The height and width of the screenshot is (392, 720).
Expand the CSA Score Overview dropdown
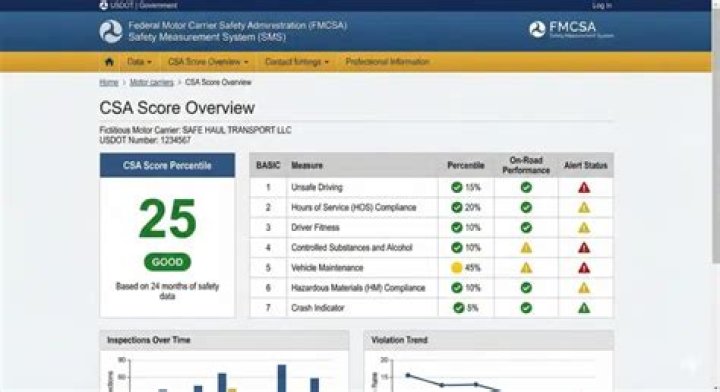[208, 62]
